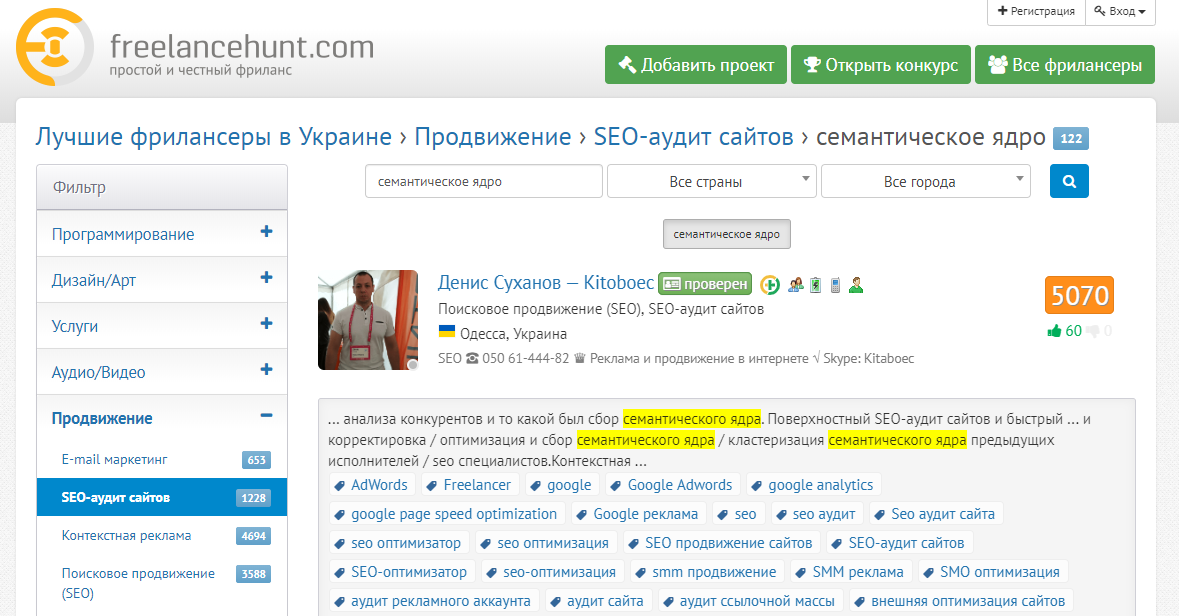The width and height of the screenshot is (1179, 616).
Task: Open the Все страны country dropdown
Action: pos(711,181)
